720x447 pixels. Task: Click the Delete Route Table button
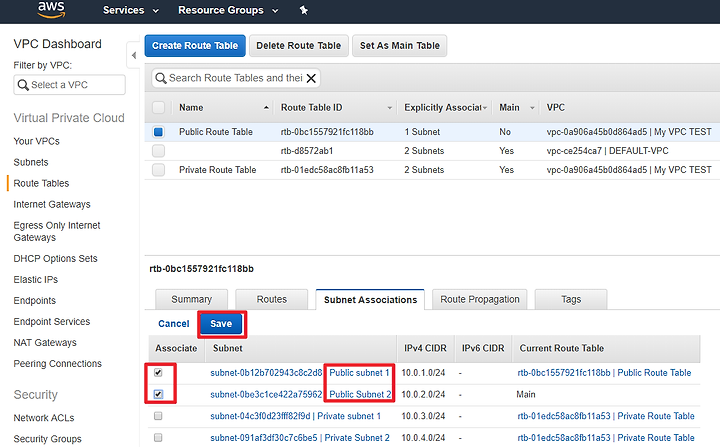click(x=298, y=46)
